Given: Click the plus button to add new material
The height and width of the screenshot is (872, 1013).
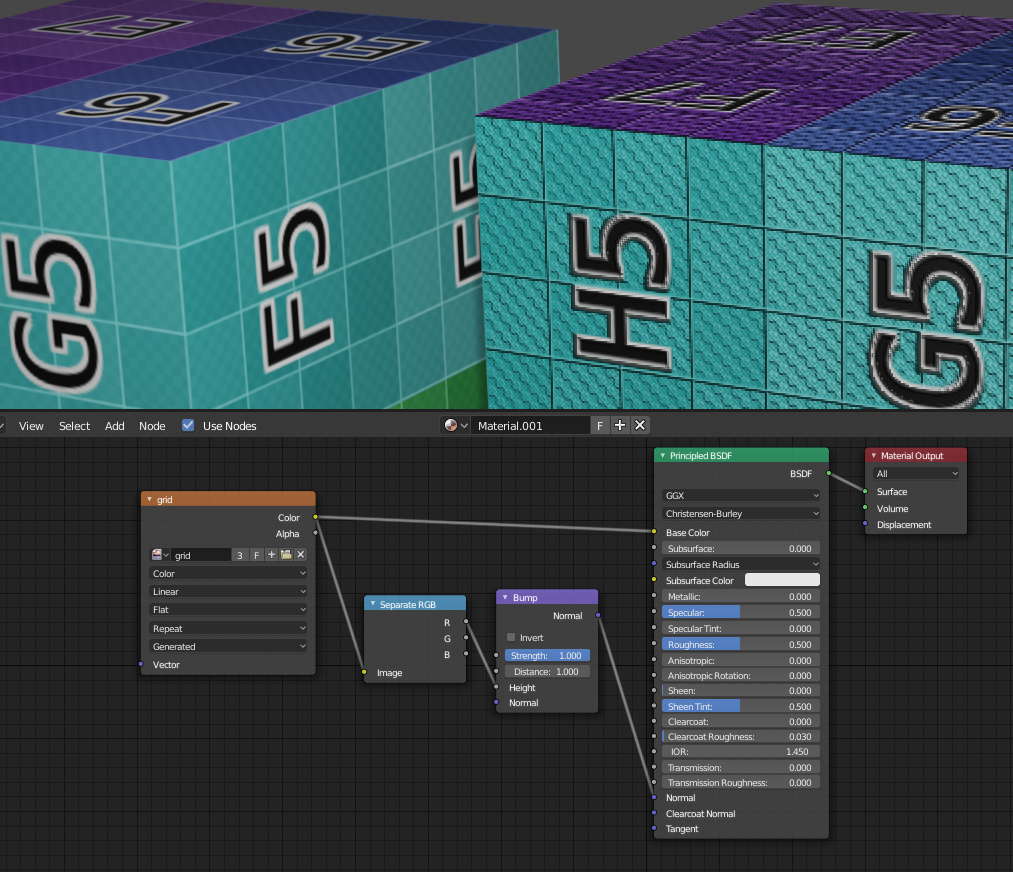Looking at the screenshot, I should pos(620,424).
